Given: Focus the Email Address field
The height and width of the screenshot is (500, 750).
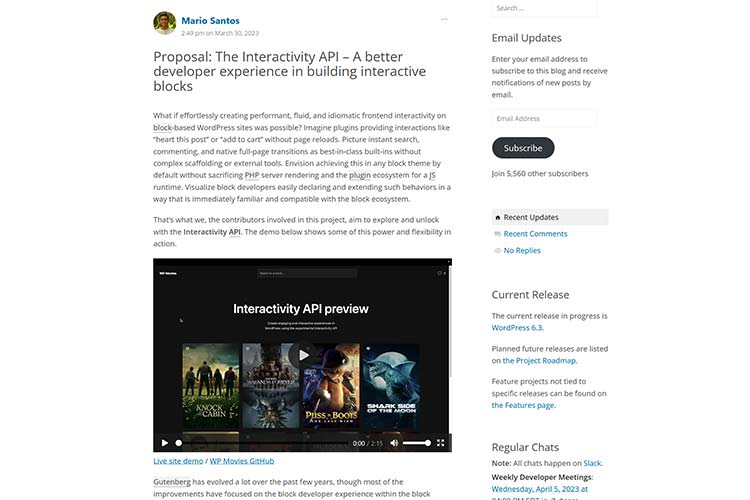Looking at the screenshot, I should [x=544, y=119].
